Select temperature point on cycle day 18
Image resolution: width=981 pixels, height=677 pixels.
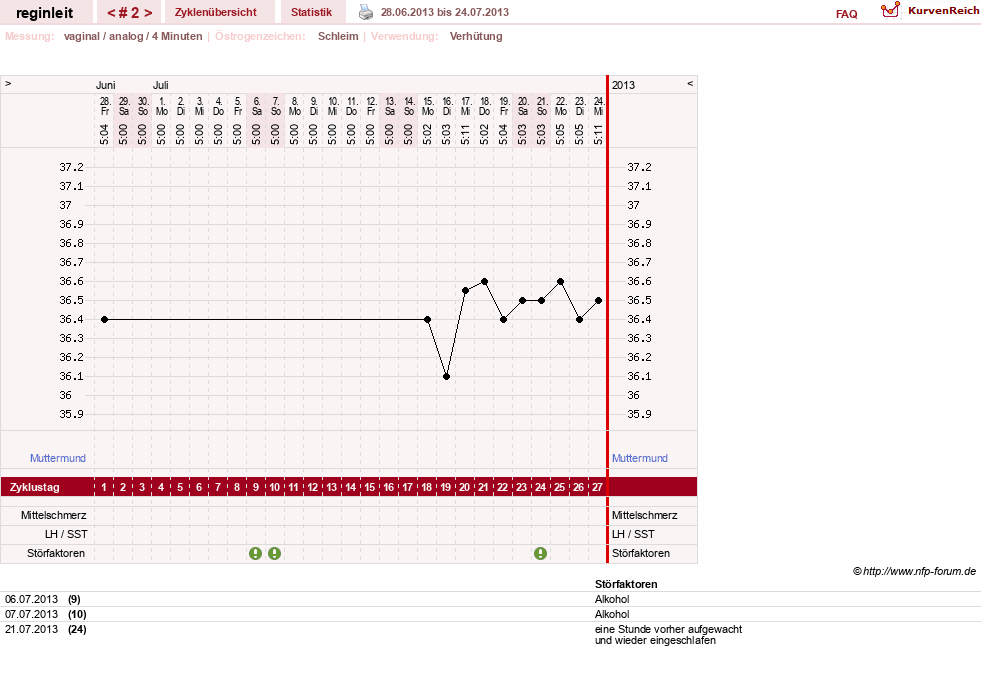coord(427,320)
